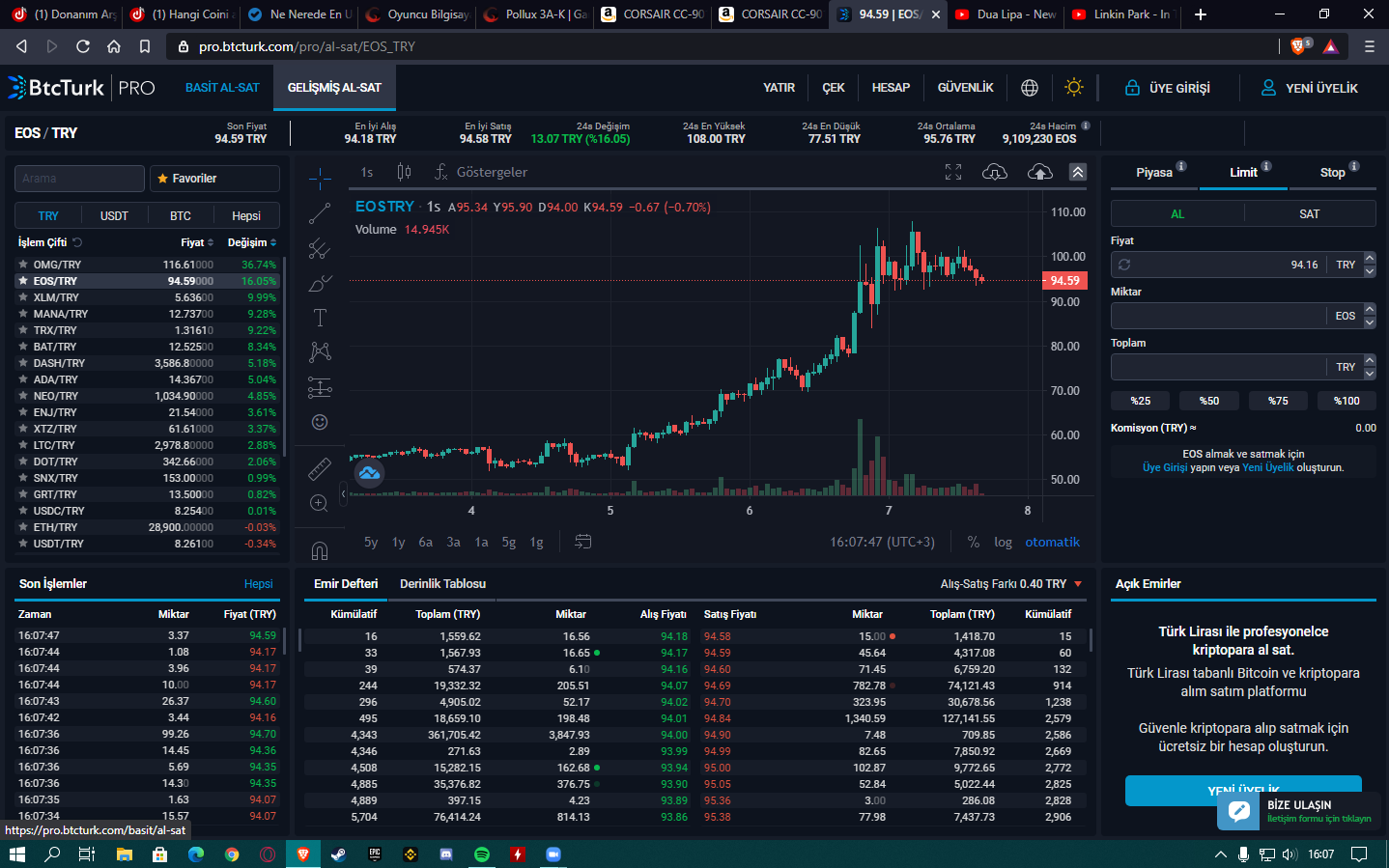Click ÜYE GİRİŞİ login button
The height and width of the screenshot is (868, 1389).
[1168, 88]
